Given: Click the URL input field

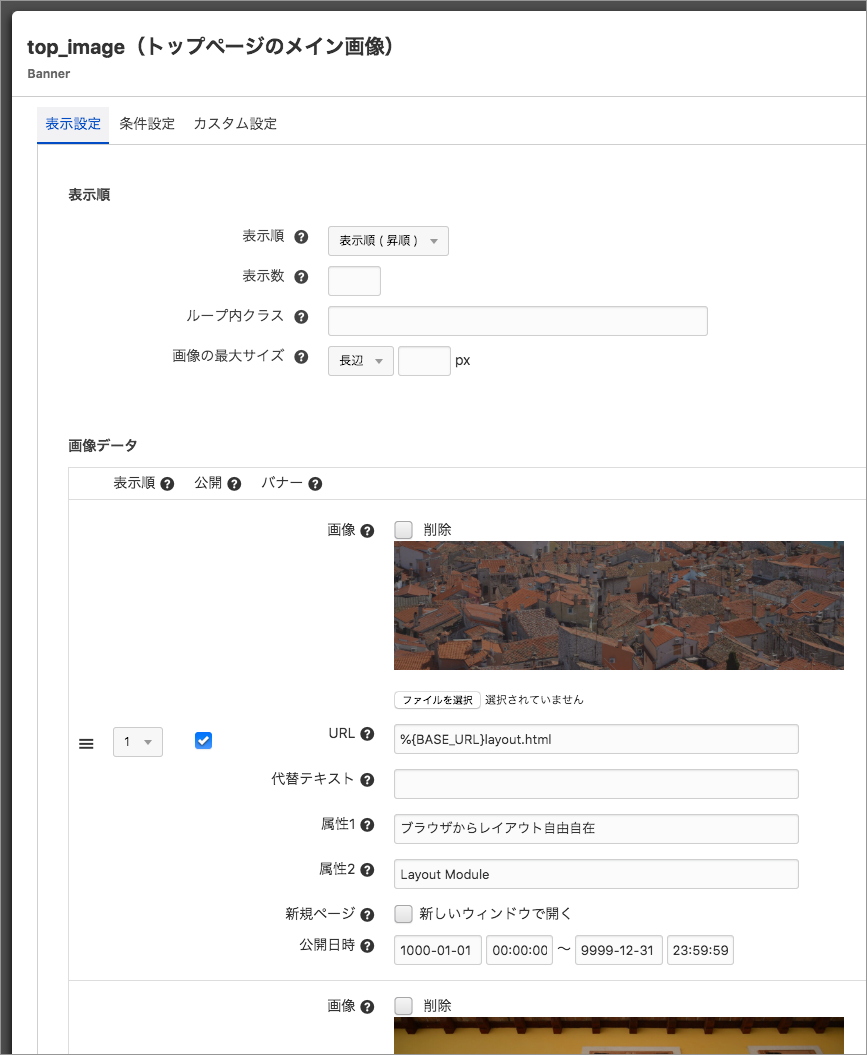Looking at the screenshot, I should (596, 739).
